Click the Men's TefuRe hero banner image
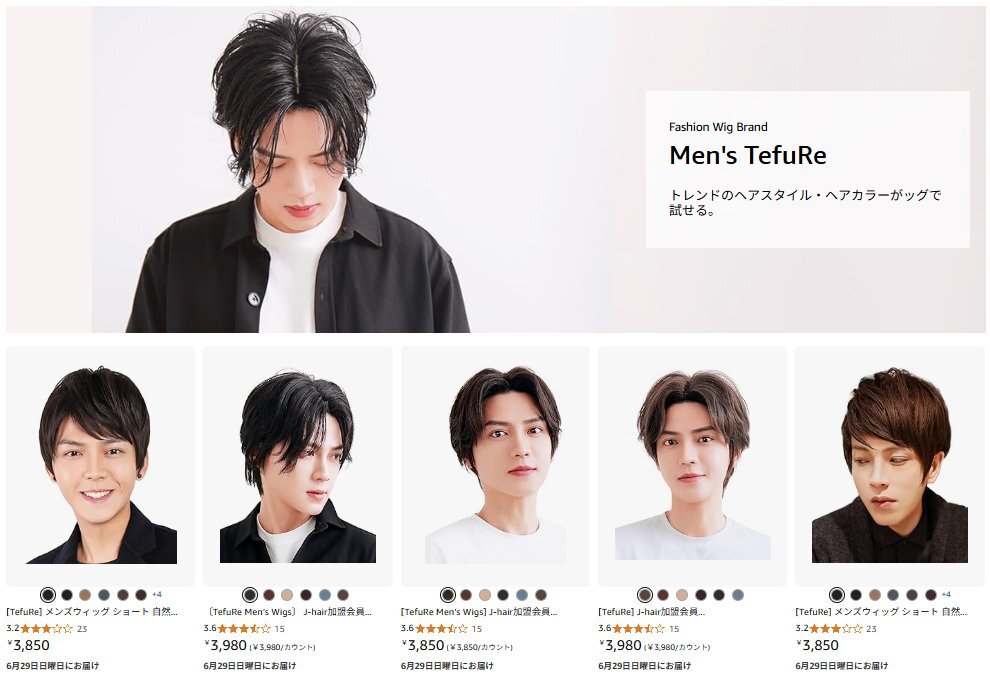Screen dimensions: 990x689 pyautogui.click(x=495, y=169)
